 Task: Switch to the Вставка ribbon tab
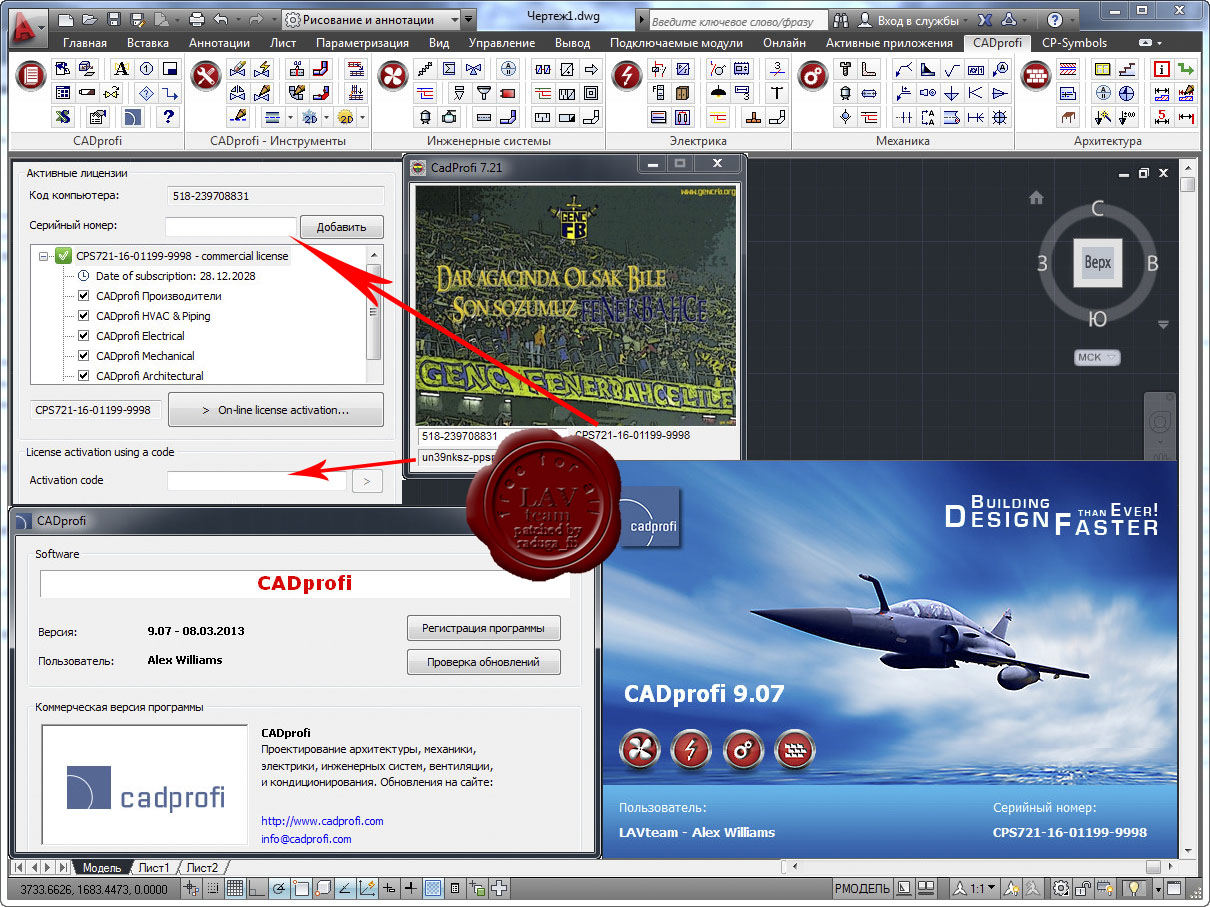150,43
